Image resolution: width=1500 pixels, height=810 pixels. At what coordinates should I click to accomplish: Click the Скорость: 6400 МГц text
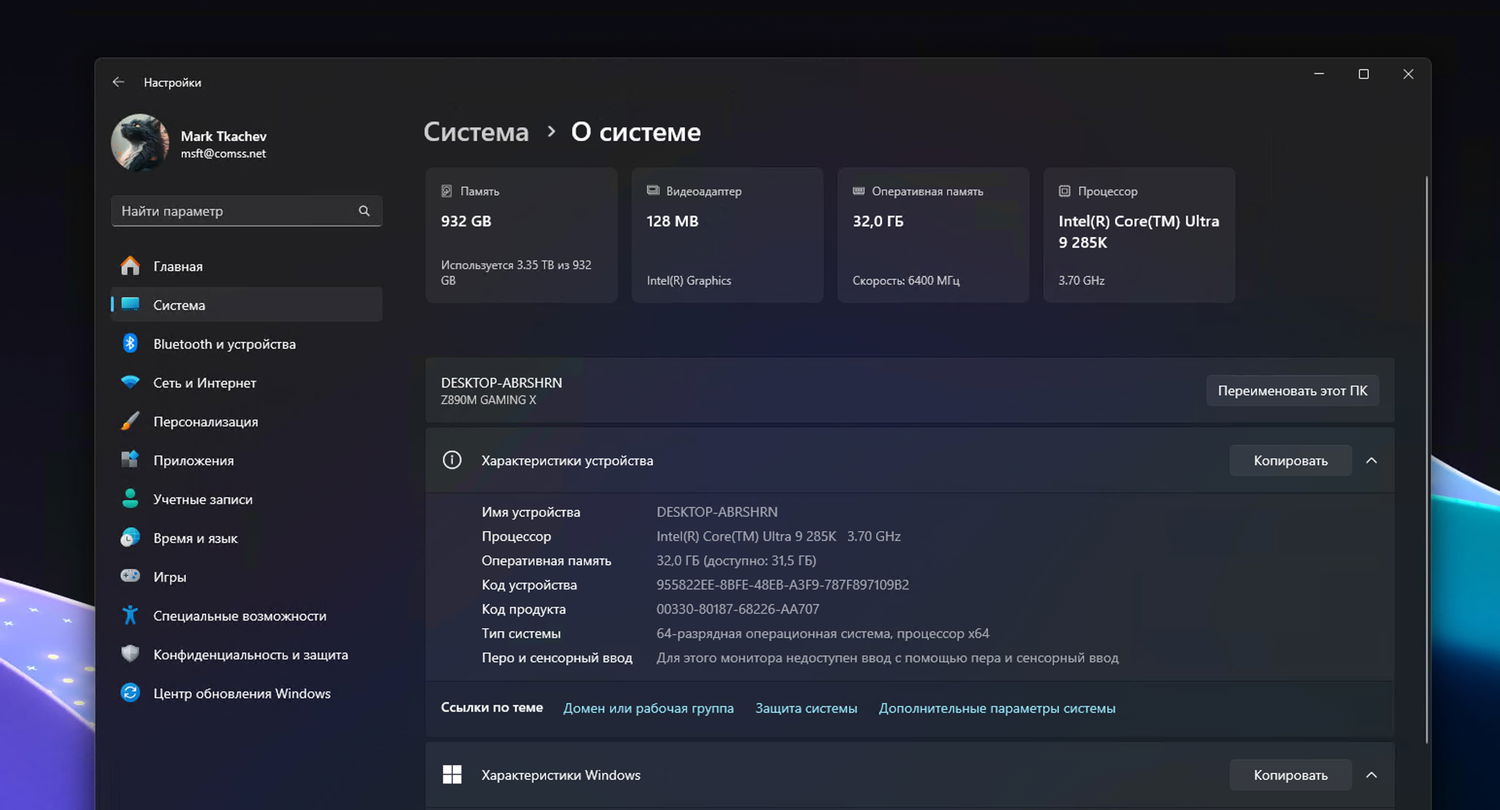pos(908,281)
